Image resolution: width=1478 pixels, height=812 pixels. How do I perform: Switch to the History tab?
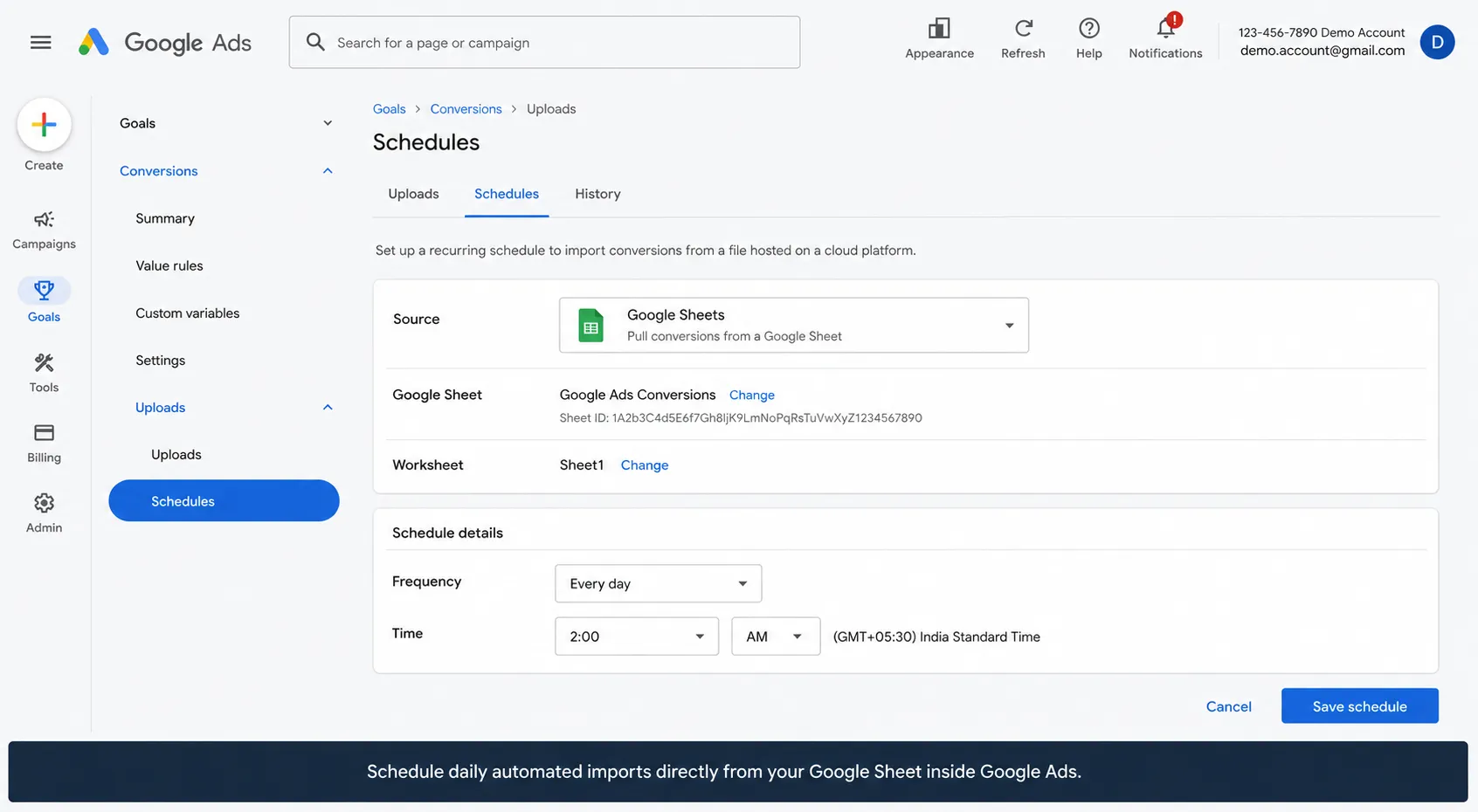[x=597, y=194]
